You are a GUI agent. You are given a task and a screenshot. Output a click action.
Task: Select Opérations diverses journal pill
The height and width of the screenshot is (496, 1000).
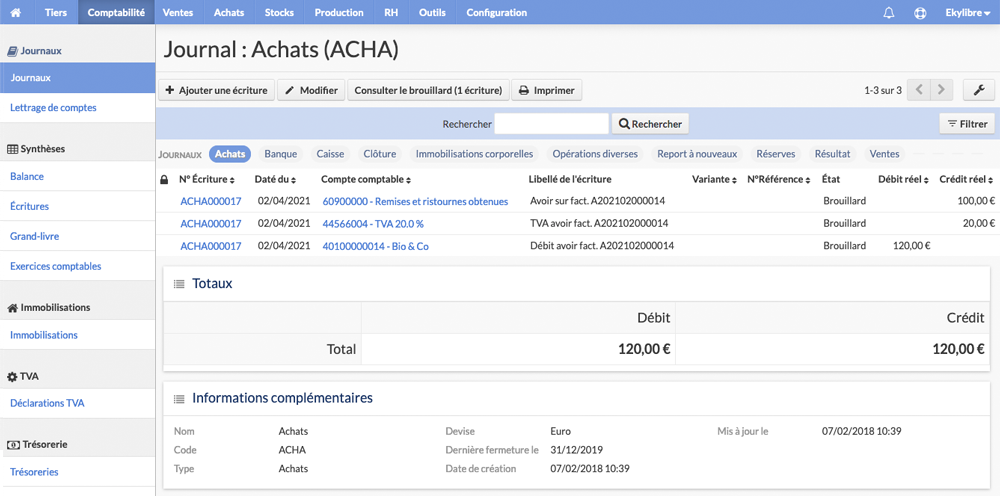(595, 154)
